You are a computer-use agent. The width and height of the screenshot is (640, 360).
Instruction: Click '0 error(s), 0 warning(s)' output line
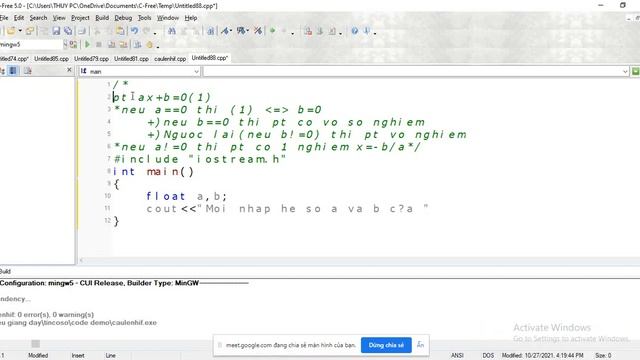pyautogui.click(x=56, y=315)
